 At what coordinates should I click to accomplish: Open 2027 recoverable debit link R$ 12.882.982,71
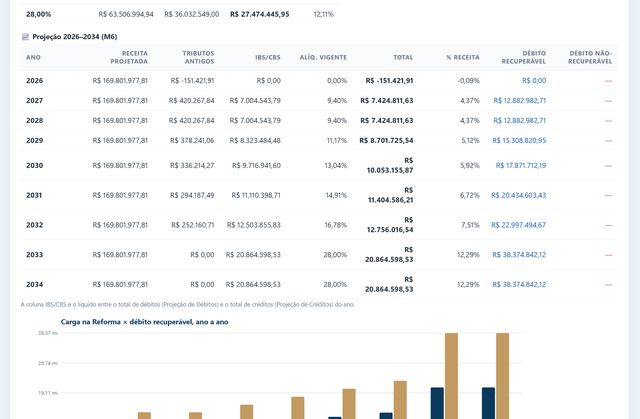tap(519, 101)
